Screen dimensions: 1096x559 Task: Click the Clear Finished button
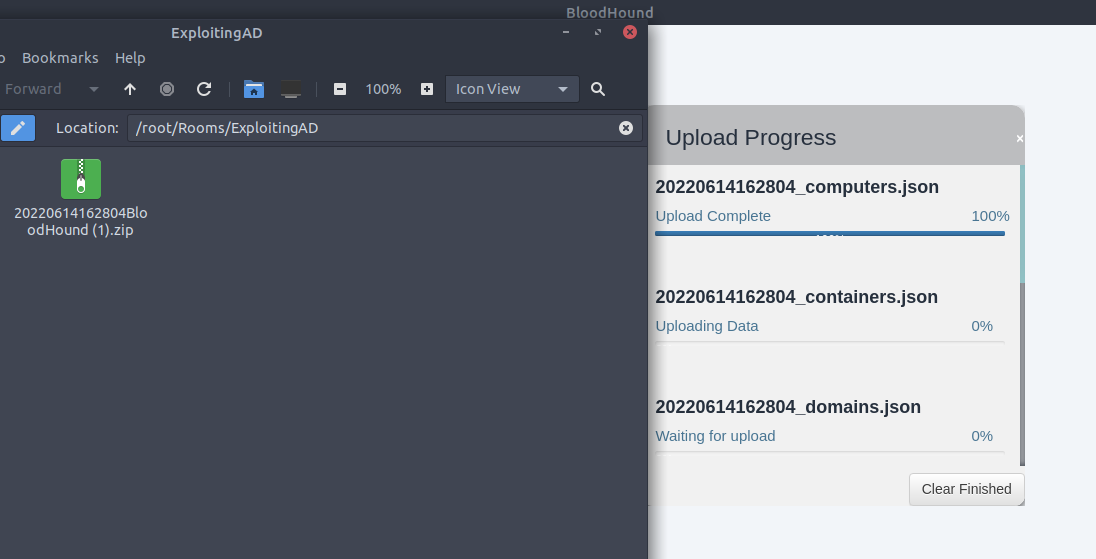coord(966,489)
